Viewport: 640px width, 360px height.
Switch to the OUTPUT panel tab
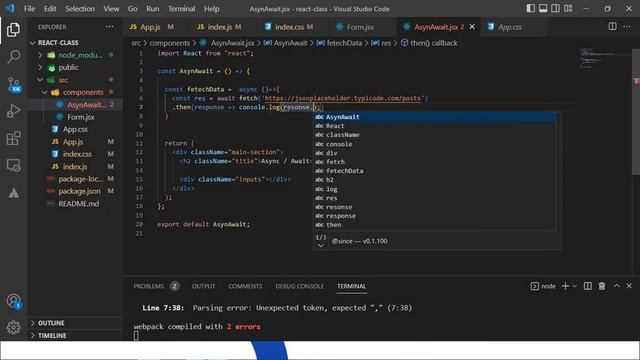point(203,286)
